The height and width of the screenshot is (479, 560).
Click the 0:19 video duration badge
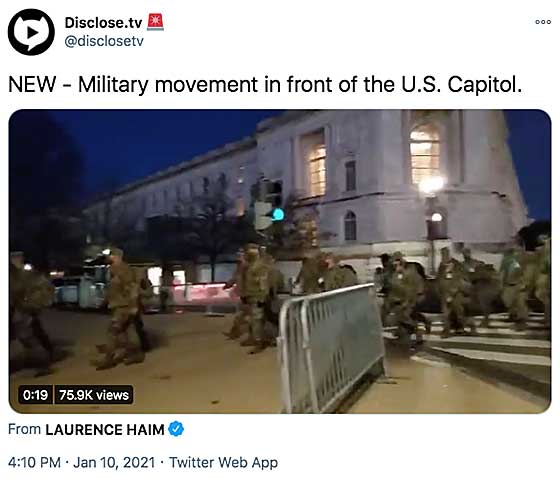[35, 395]
